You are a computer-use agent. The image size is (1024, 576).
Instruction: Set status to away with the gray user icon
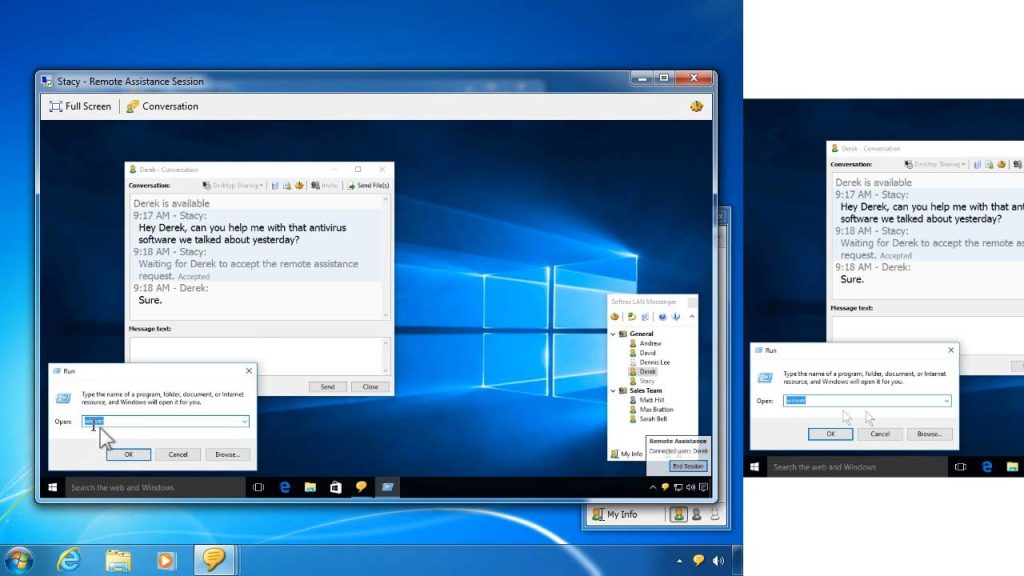[x=696, y=515]
